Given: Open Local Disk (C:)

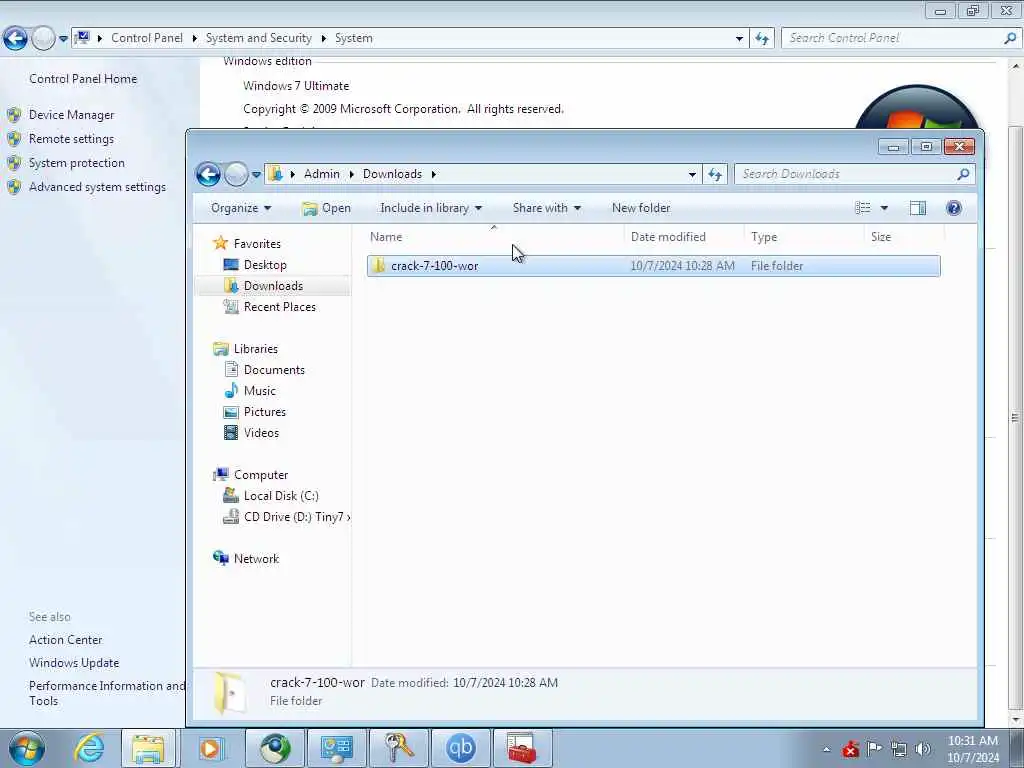Looking at the screenshot, I should [281, 496].
